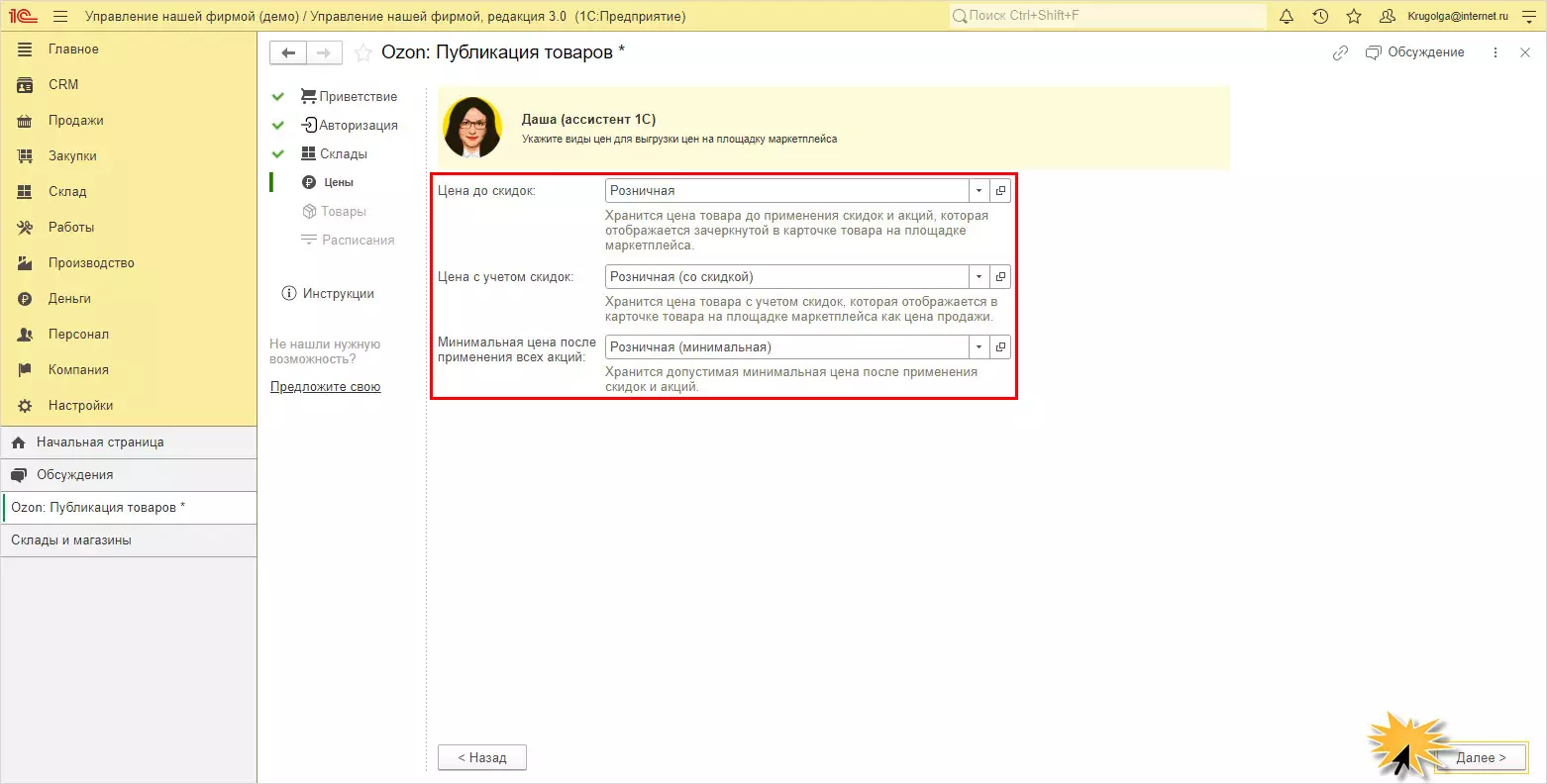This screenshot has width=1547, height=784.
Task: Open the 1C main menu hamburger icon
Action: (x=60, y=16)
